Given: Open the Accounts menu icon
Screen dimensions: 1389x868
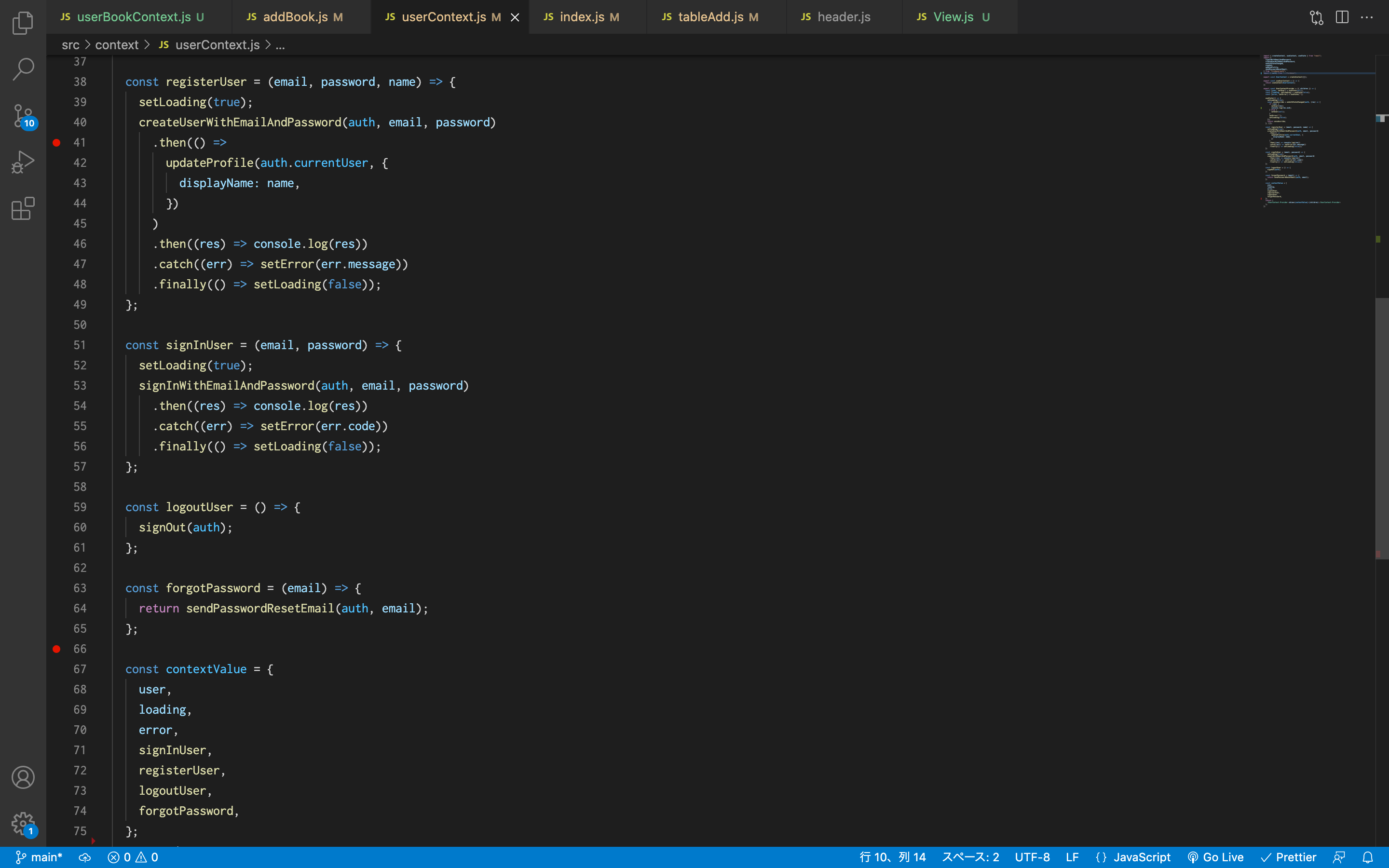Looking at the screenshot, I should pyautogui.click(x=23, y=777).
